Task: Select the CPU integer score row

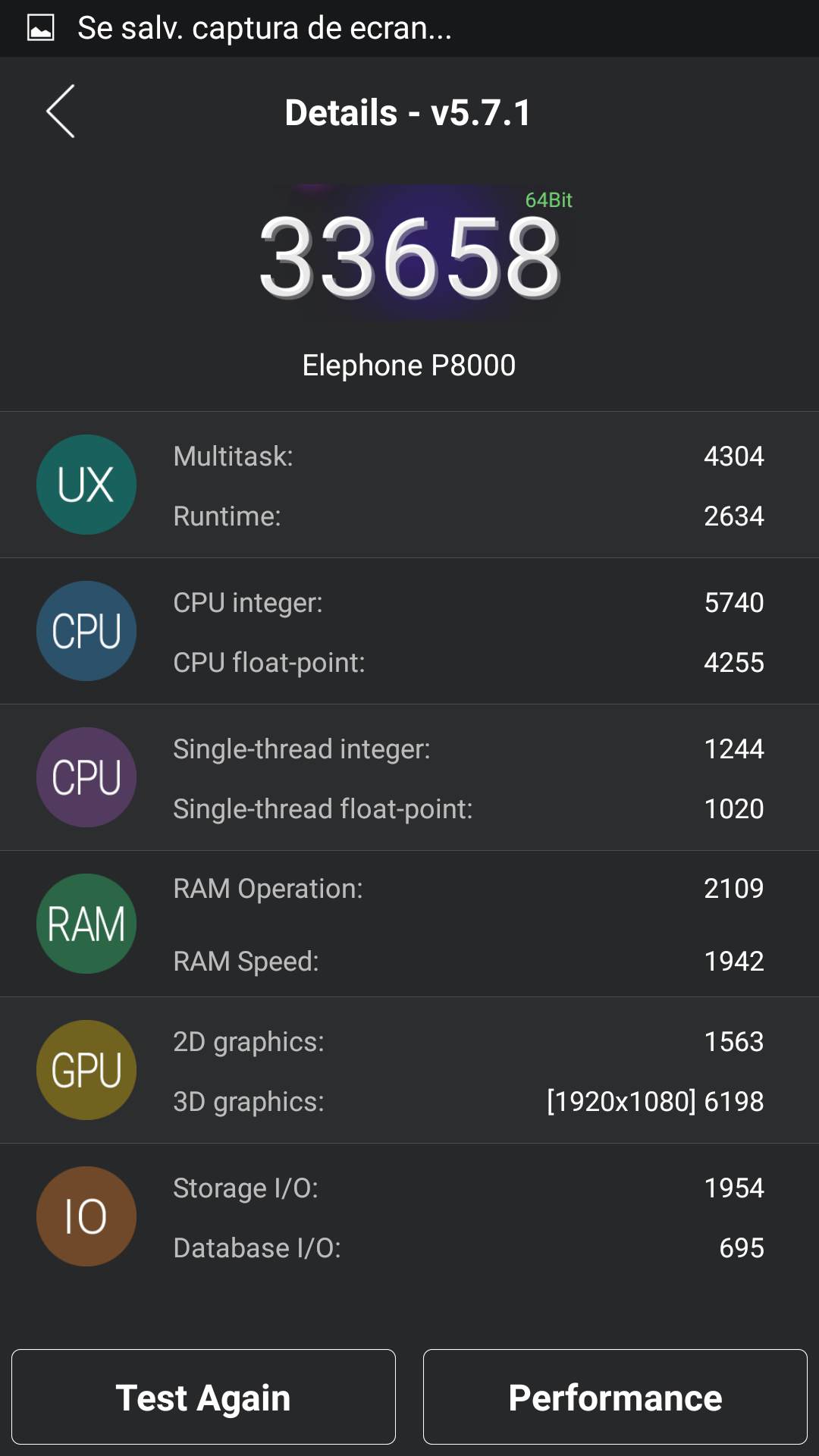Action: (x=468, y=603)
